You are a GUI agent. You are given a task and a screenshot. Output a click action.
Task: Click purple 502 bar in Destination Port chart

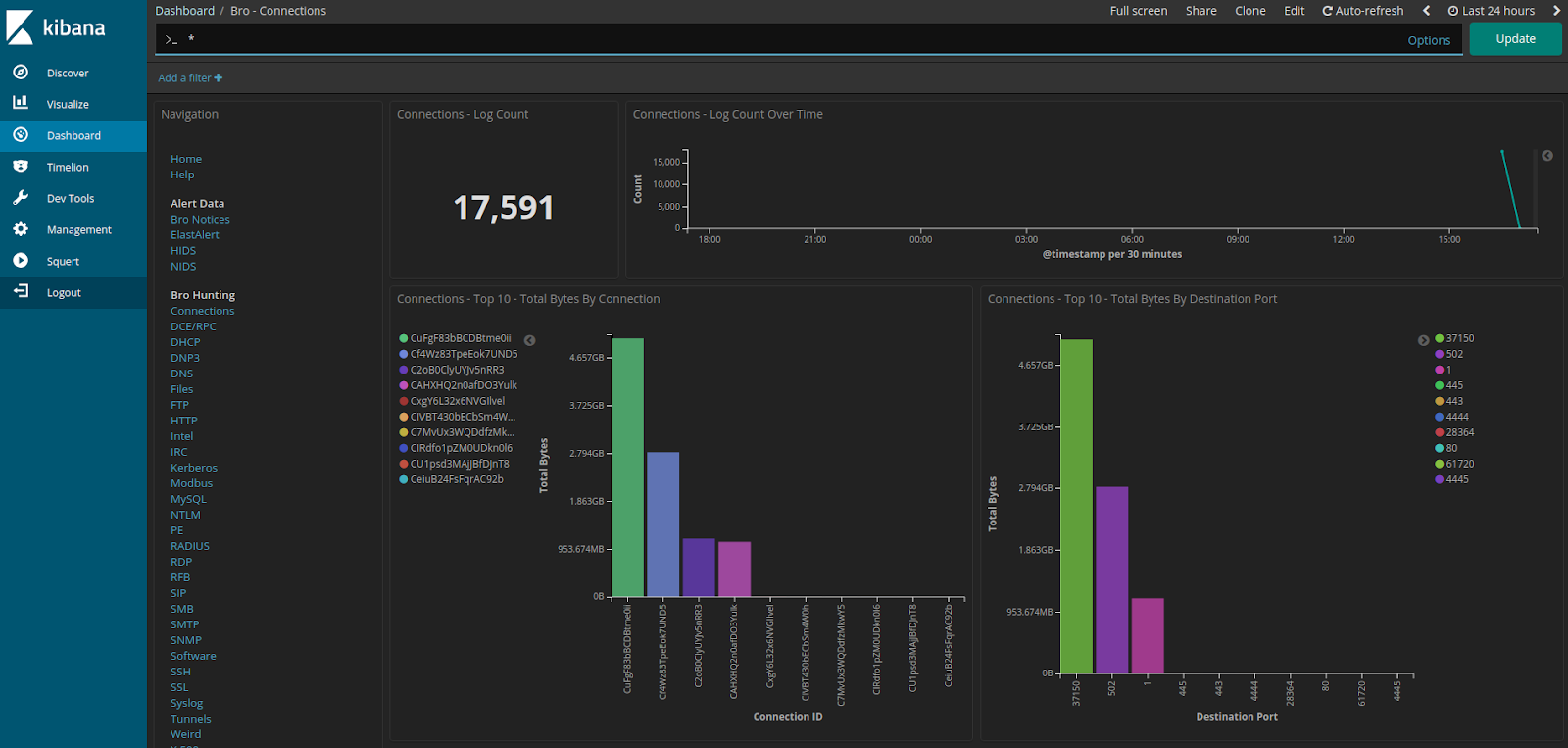(1112, 580)
